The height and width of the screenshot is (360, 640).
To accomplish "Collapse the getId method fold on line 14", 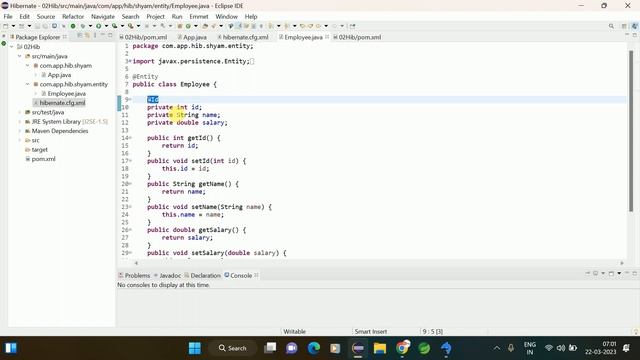I will (x=130, y=138).
